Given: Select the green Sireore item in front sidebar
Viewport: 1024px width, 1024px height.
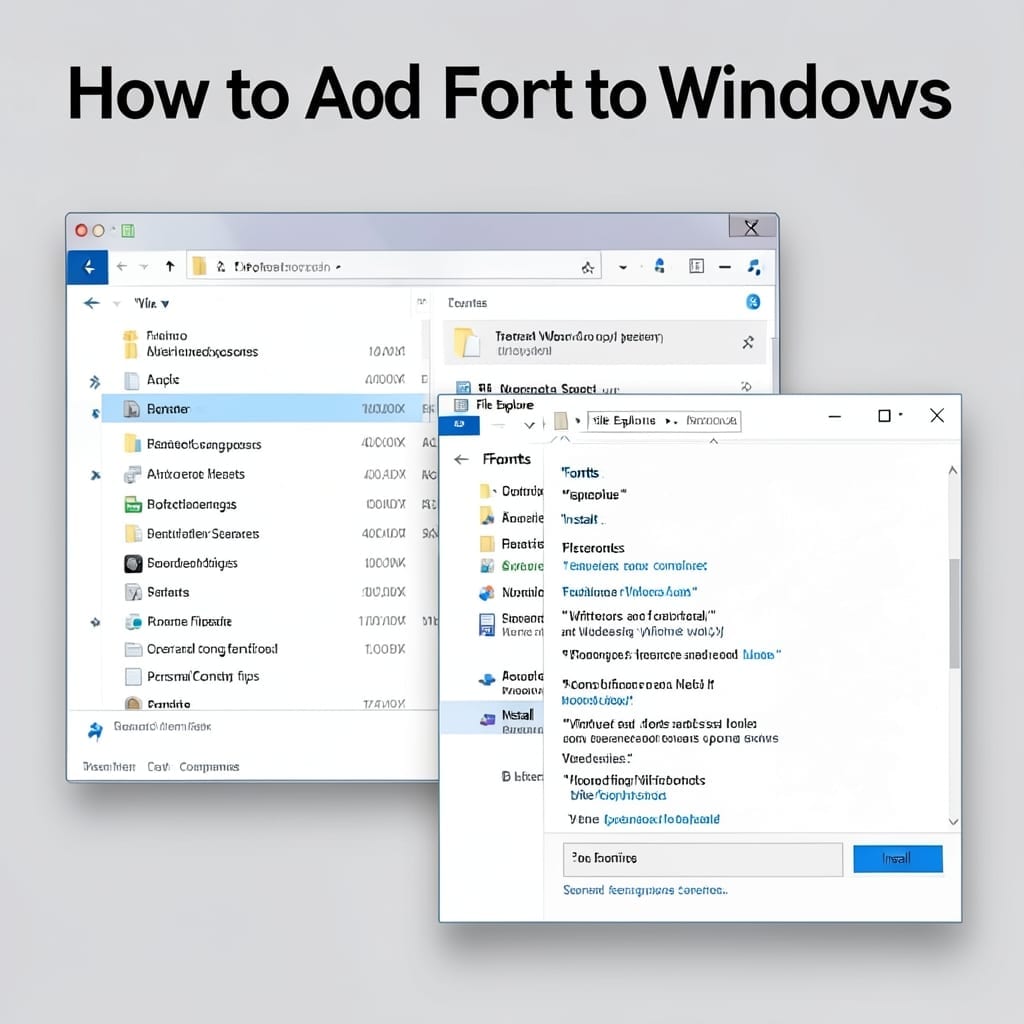Looking at the screenshot, I should (512, 566).
